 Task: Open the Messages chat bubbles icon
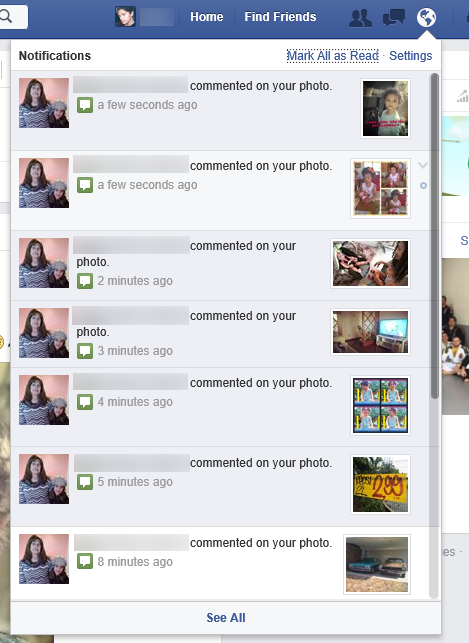(x=394, y=18)
